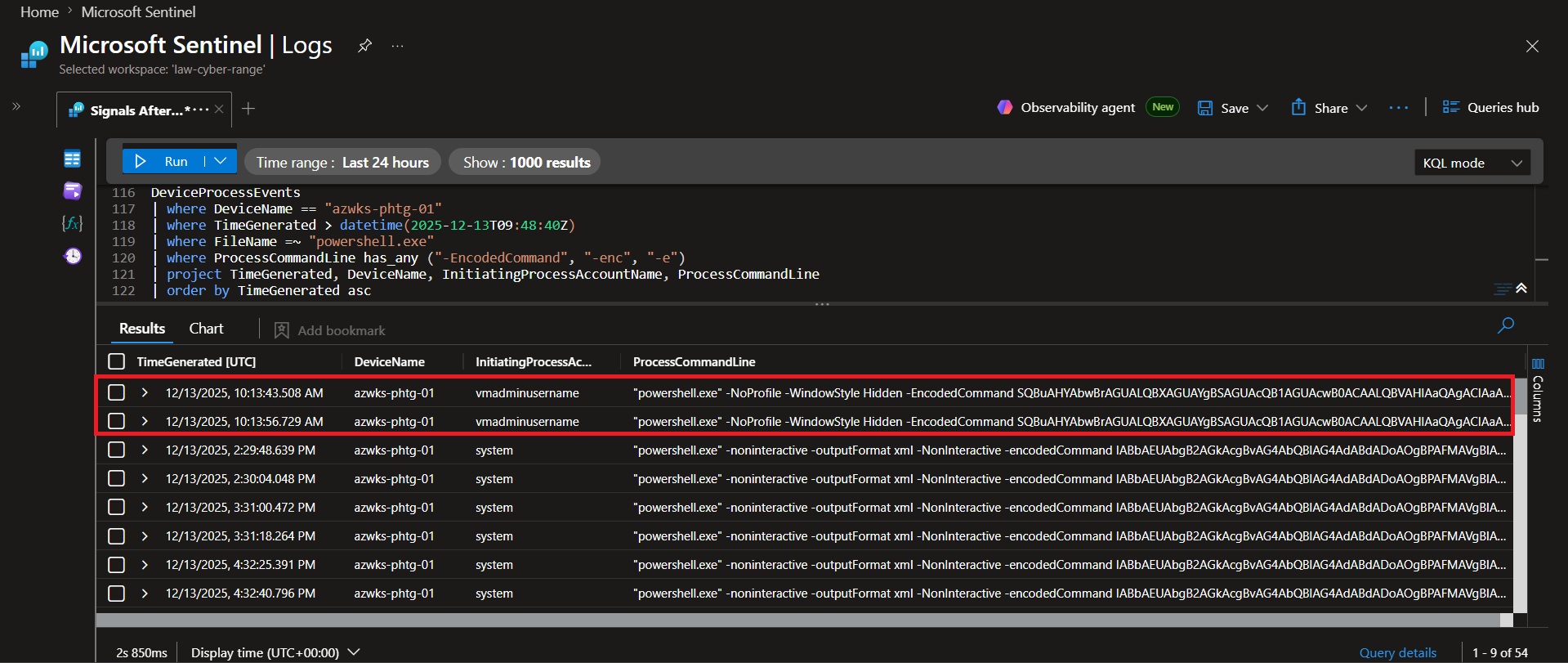Expand the 10:13:56.729 AM result row

point(145,421)
